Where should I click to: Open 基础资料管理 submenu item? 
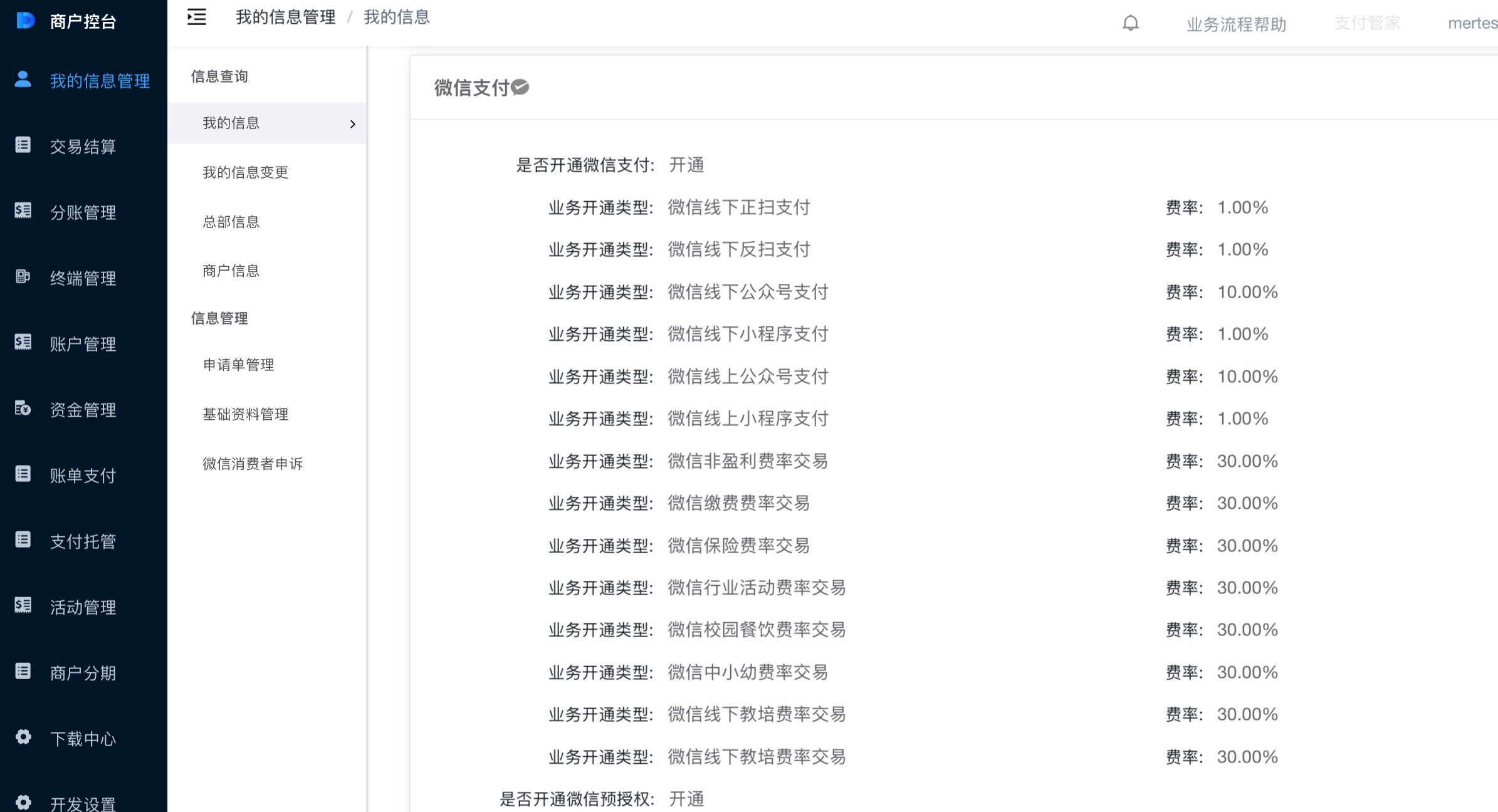[246, 414]
